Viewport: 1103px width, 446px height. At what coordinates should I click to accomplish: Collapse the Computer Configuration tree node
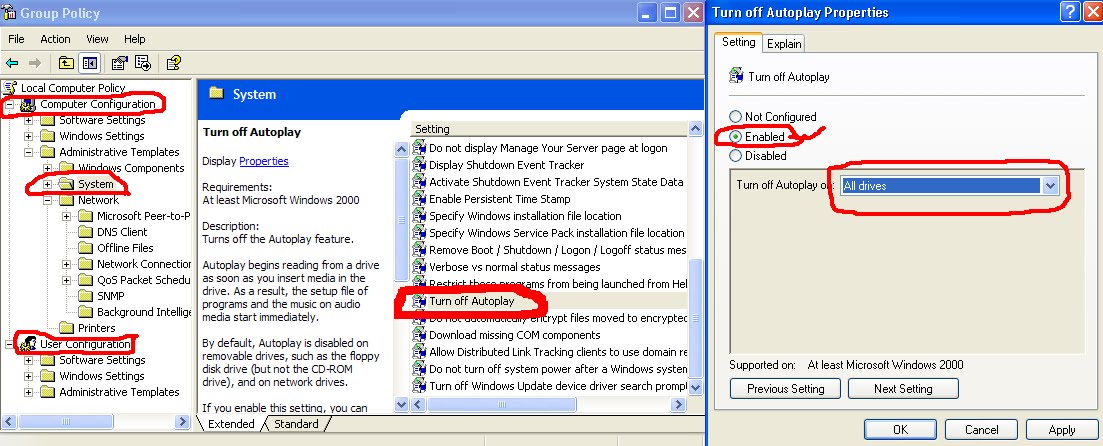tap(10, 104)
